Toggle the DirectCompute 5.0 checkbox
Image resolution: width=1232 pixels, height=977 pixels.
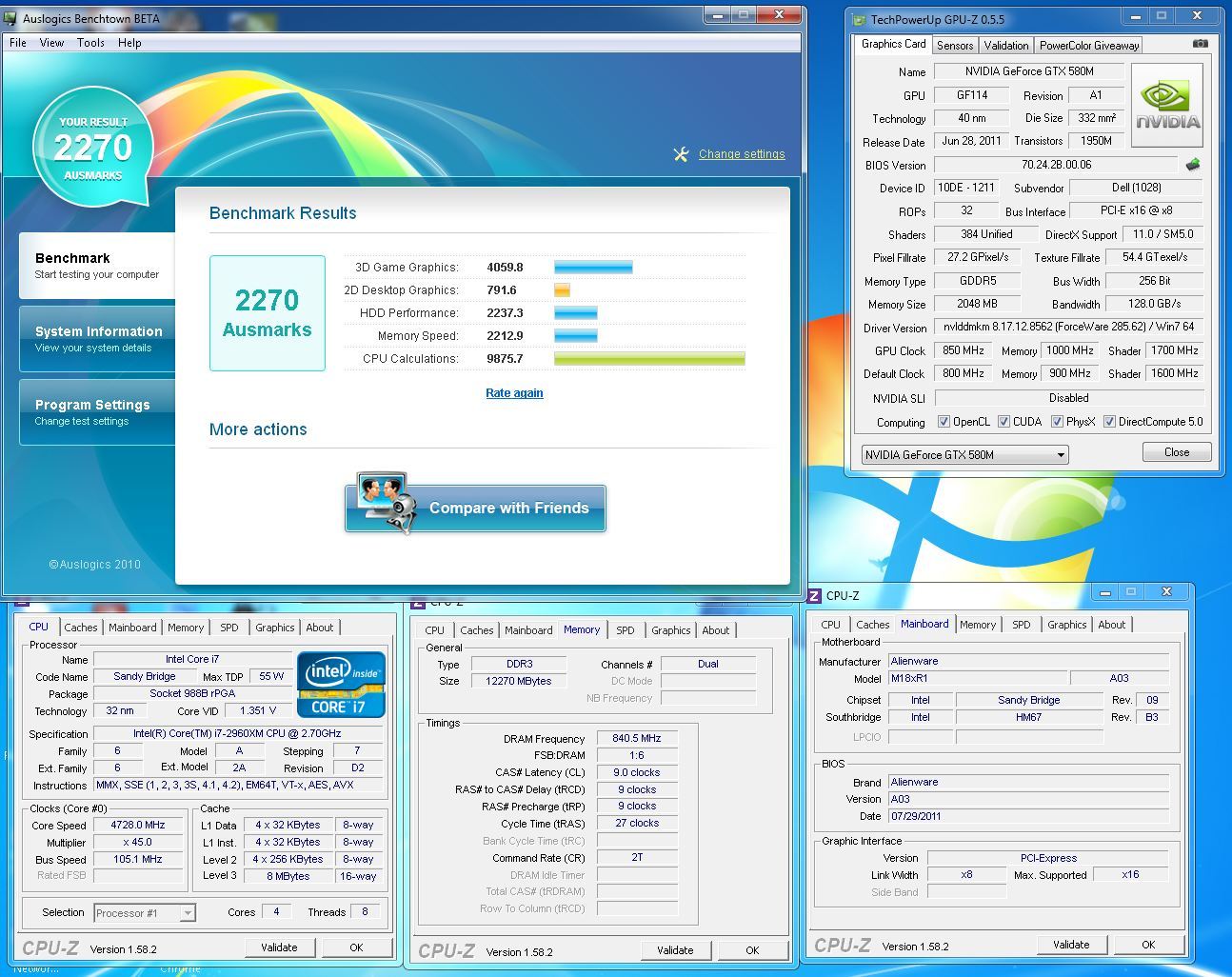(x=1109, y=422)
